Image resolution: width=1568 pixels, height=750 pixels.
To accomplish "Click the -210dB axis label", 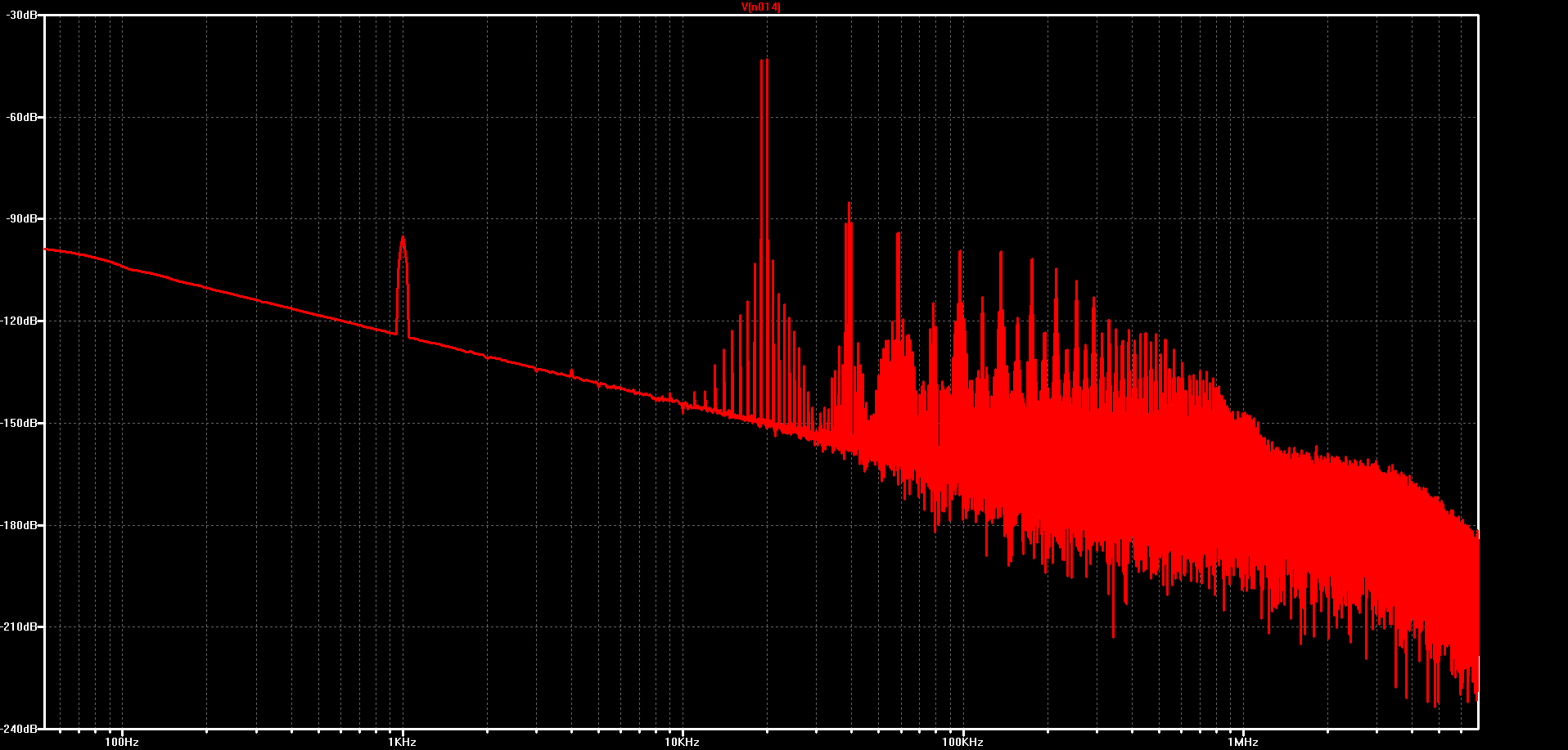I will click(x=19, y=626).
